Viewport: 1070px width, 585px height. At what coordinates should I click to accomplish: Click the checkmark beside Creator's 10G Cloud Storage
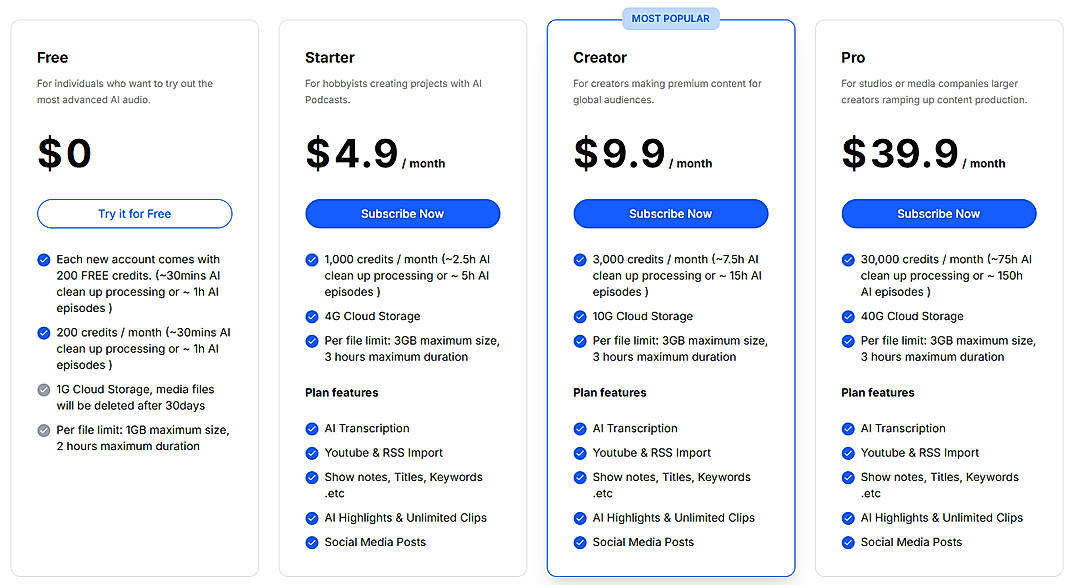(x=580, y=315)
